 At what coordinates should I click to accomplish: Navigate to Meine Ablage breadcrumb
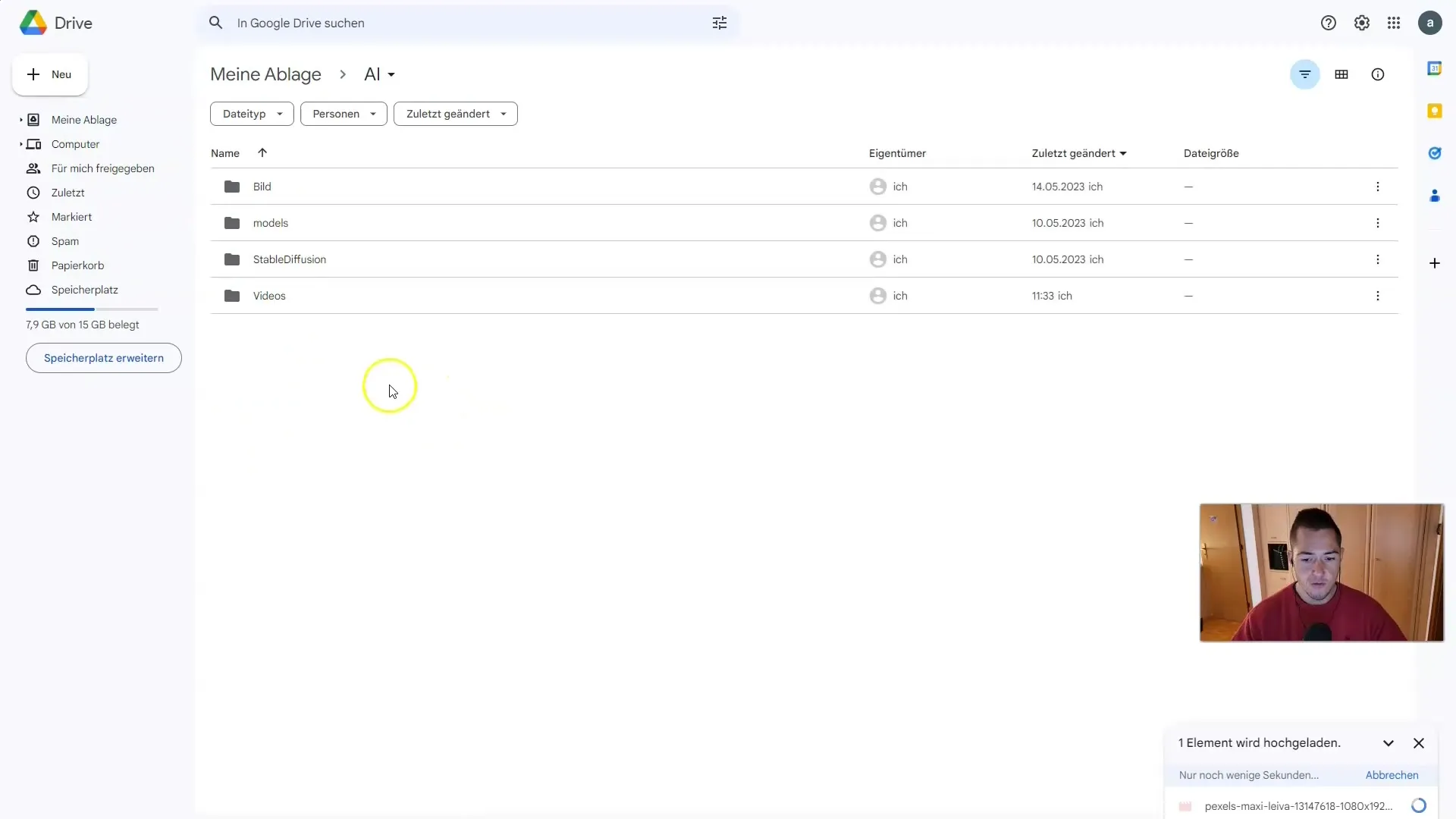[x=265, y=74]
